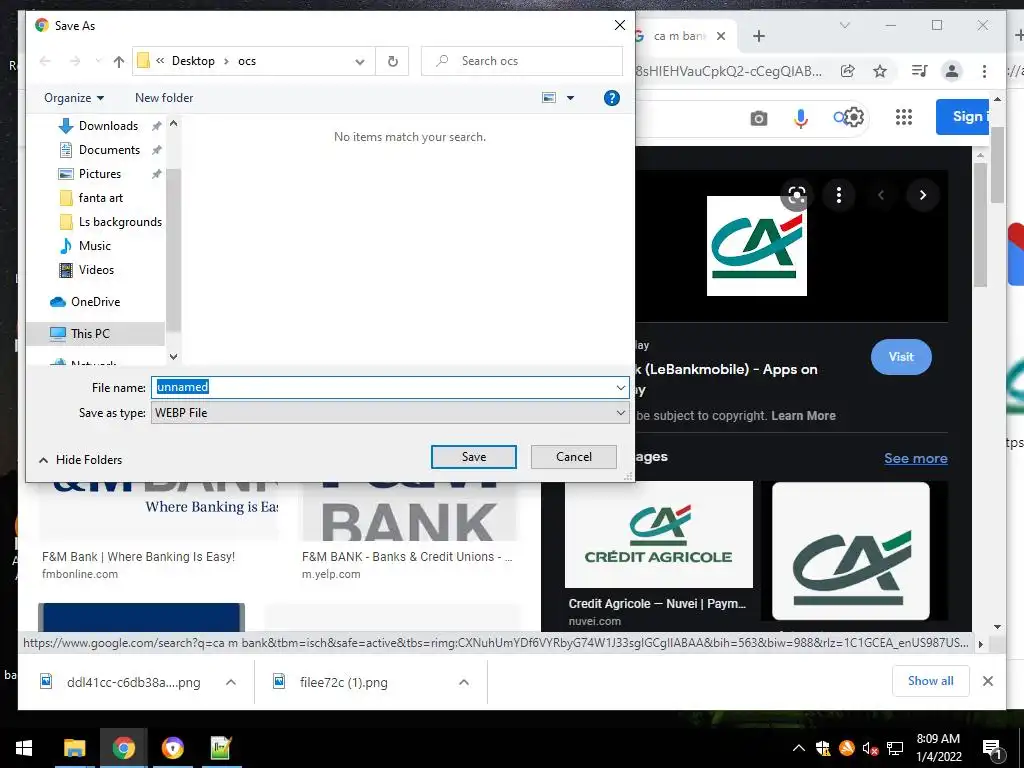Open the fanta art folder
The height and width of the screenshot is (768, 1024).
100,198
